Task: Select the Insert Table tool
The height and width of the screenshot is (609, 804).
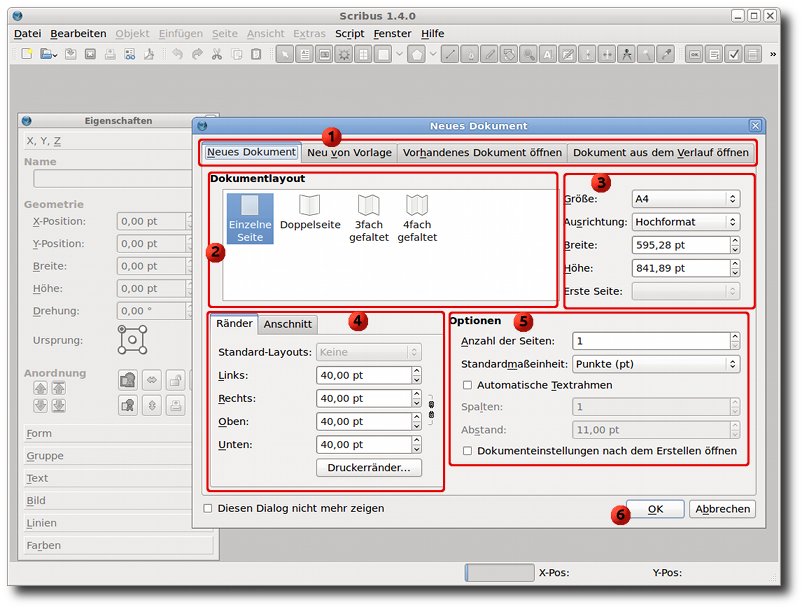Action: point(364,54)
